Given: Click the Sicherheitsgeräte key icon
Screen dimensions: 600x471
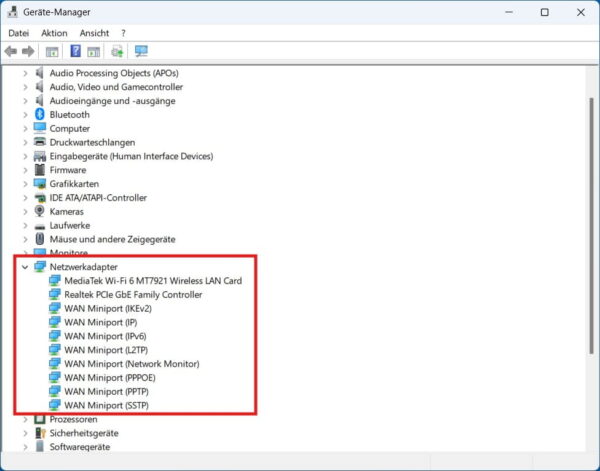Looking at the screenshot, I should (x=40, y=433).
